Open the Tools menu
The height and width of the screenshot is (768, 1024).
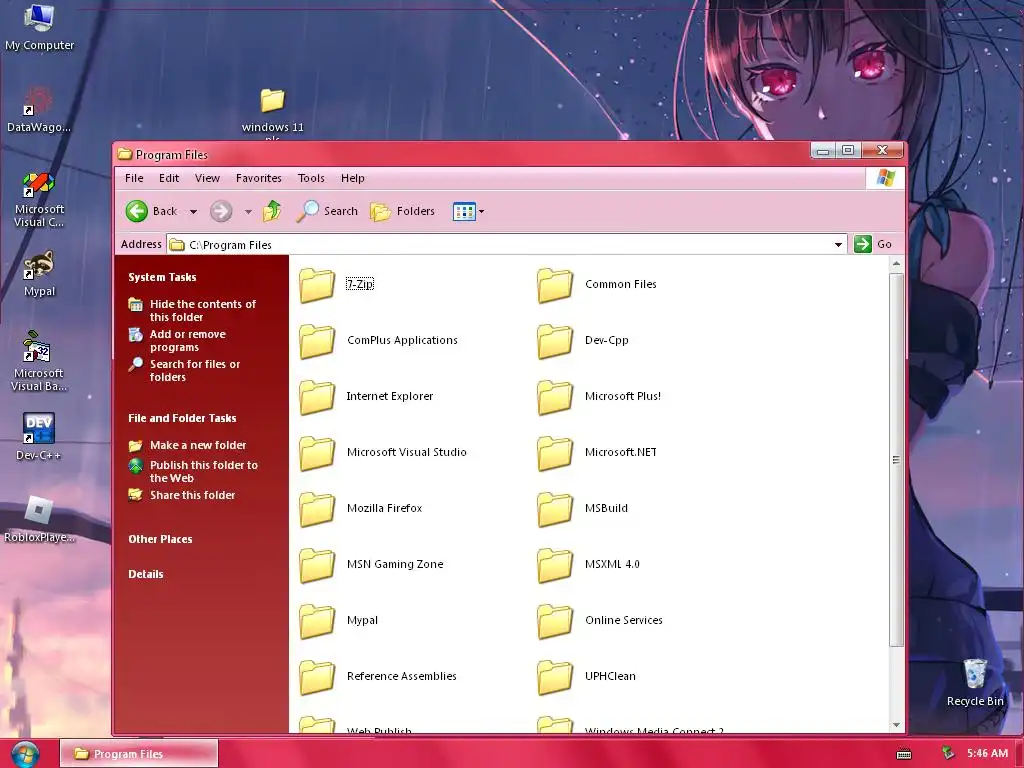click(311, 178)
